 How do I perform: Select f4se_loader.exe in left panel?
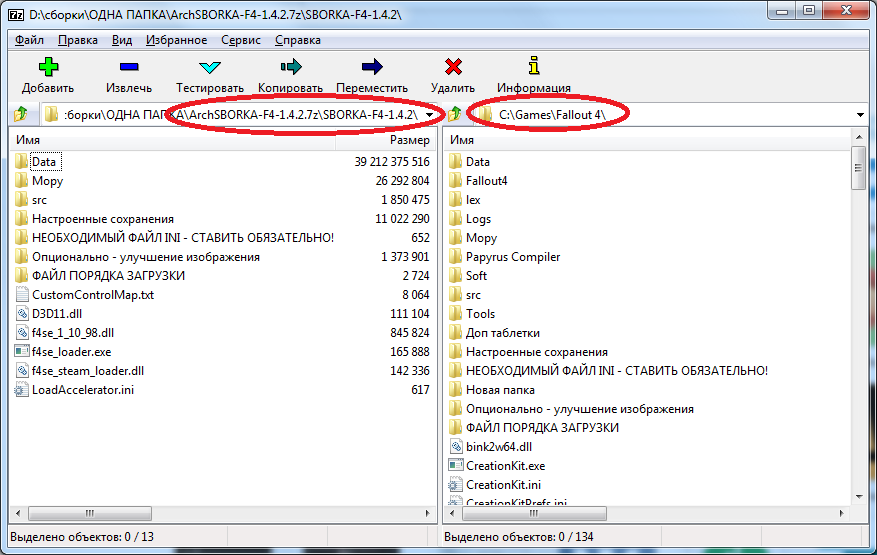tap(72, 351)
